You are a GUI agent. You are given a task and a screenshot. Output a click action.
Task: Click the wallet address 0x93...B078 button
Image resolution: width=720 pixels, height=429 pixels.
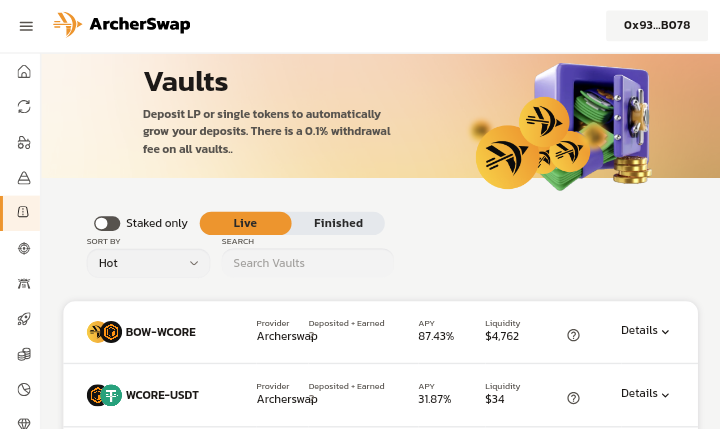(x=656, y=25)
